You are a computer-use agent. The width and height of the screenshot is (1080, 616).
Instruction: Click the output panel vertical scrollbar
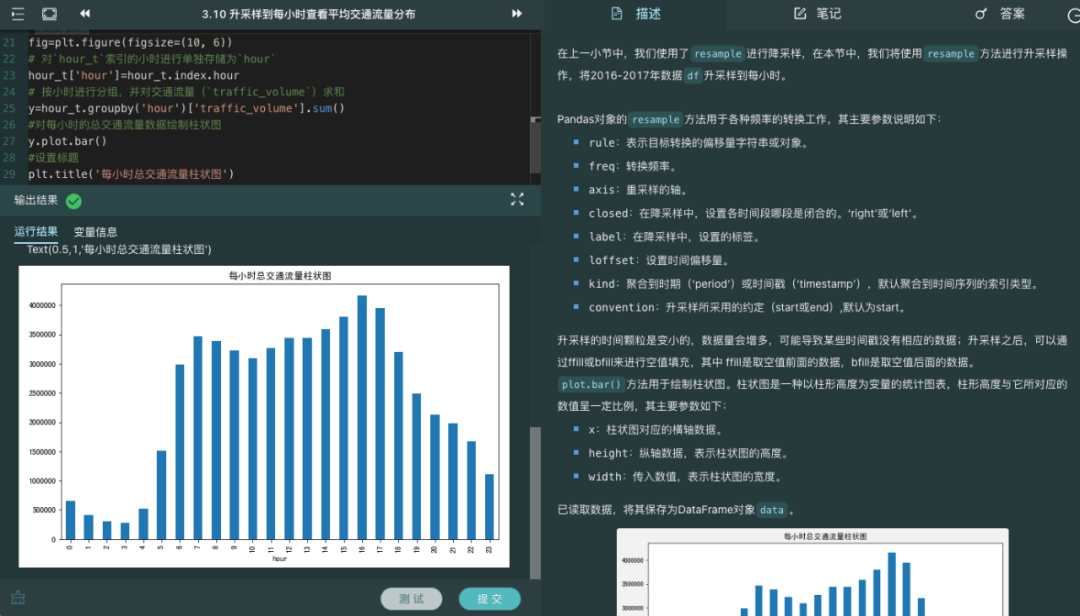[x=535, y=503]
